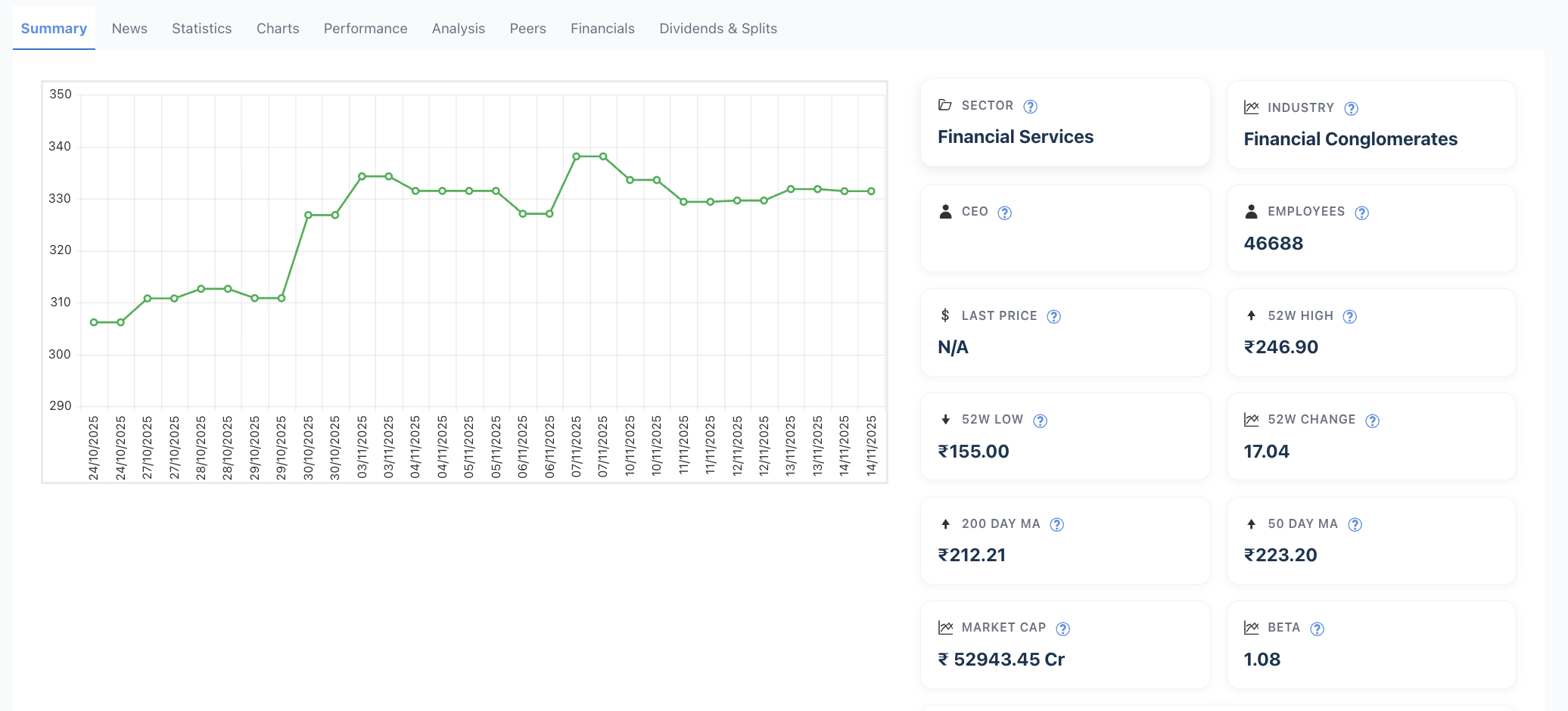The width and height of the screenshot is (1568, 711).
Task: Click the help icon beside INDUSTRY
Action: [1351, 109]
